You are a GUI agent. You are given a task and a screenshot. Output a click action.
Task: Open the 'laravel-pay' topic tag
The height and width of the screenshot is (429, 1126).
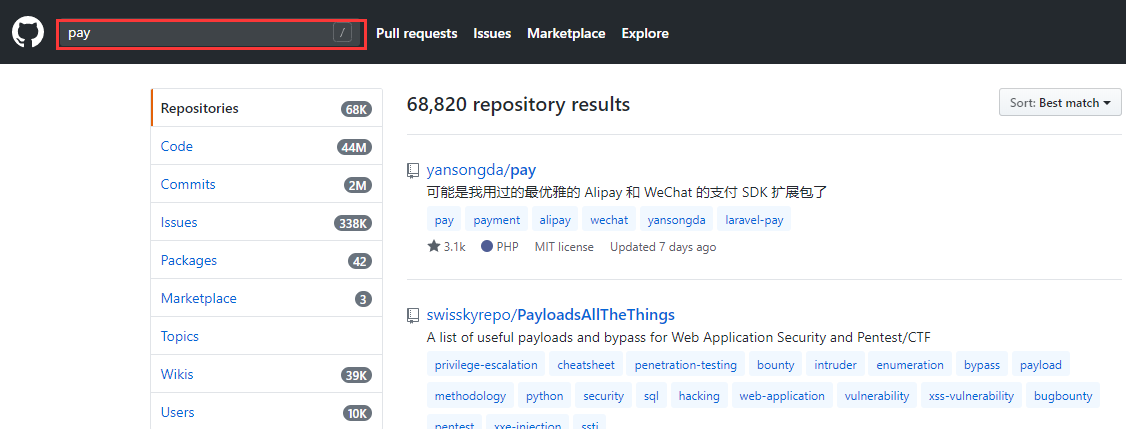tap(754, 220)
